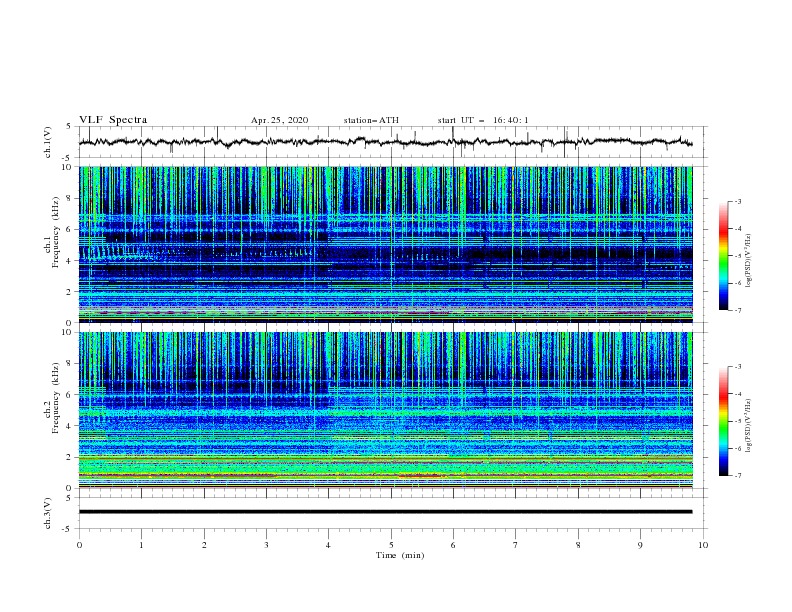Screen dimensions: 792x612
Task: Click the time axis tick label '0'
Action: [x=79, y=545]
